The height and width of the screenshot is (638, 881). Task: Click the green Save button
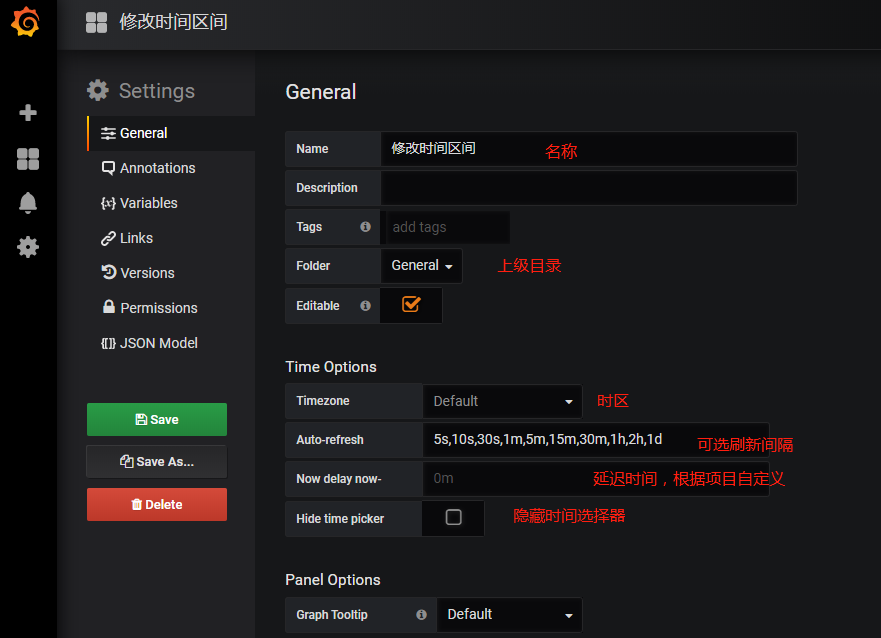[x=157, y=420]
